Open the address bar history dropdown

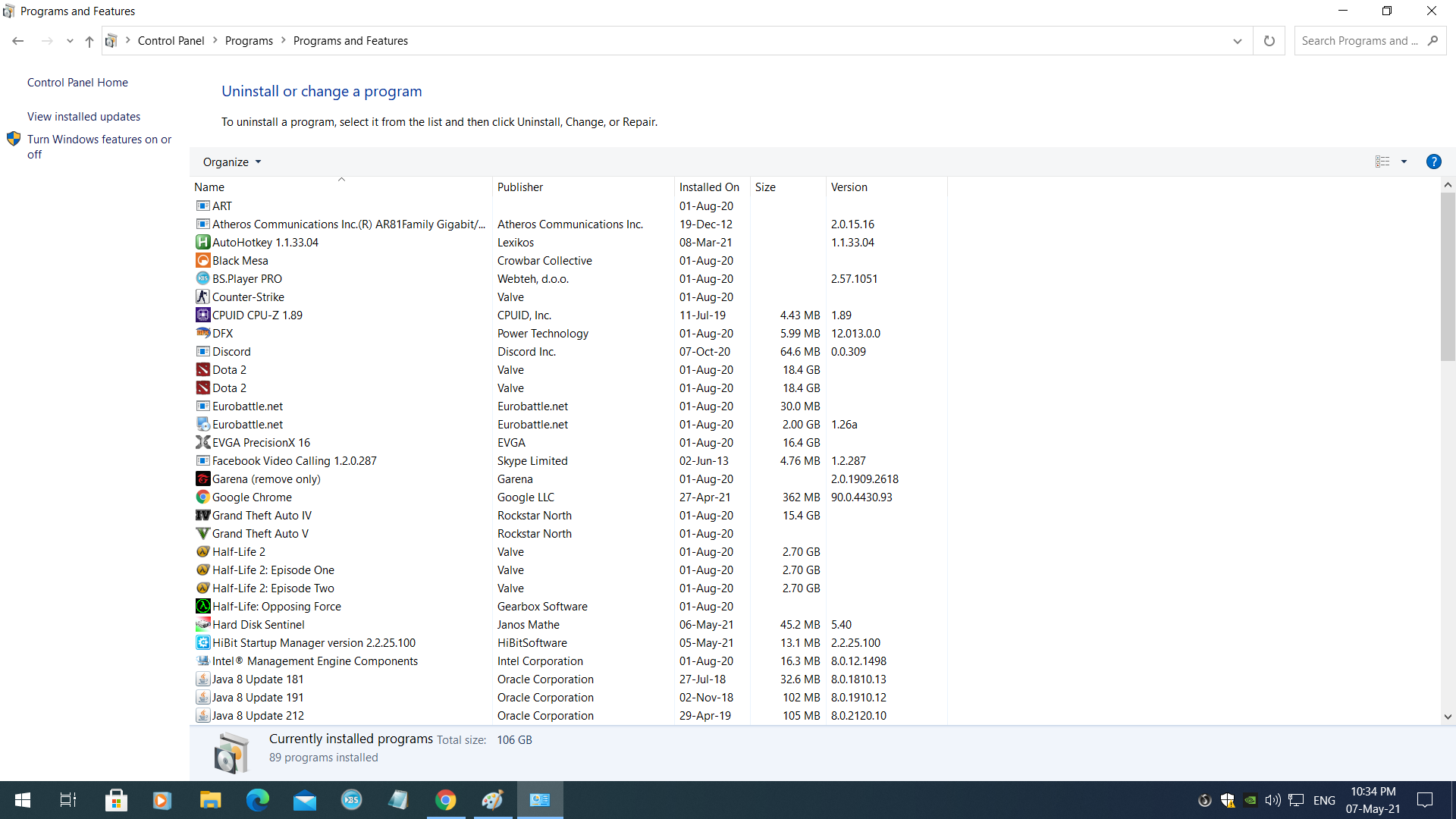1237,41
